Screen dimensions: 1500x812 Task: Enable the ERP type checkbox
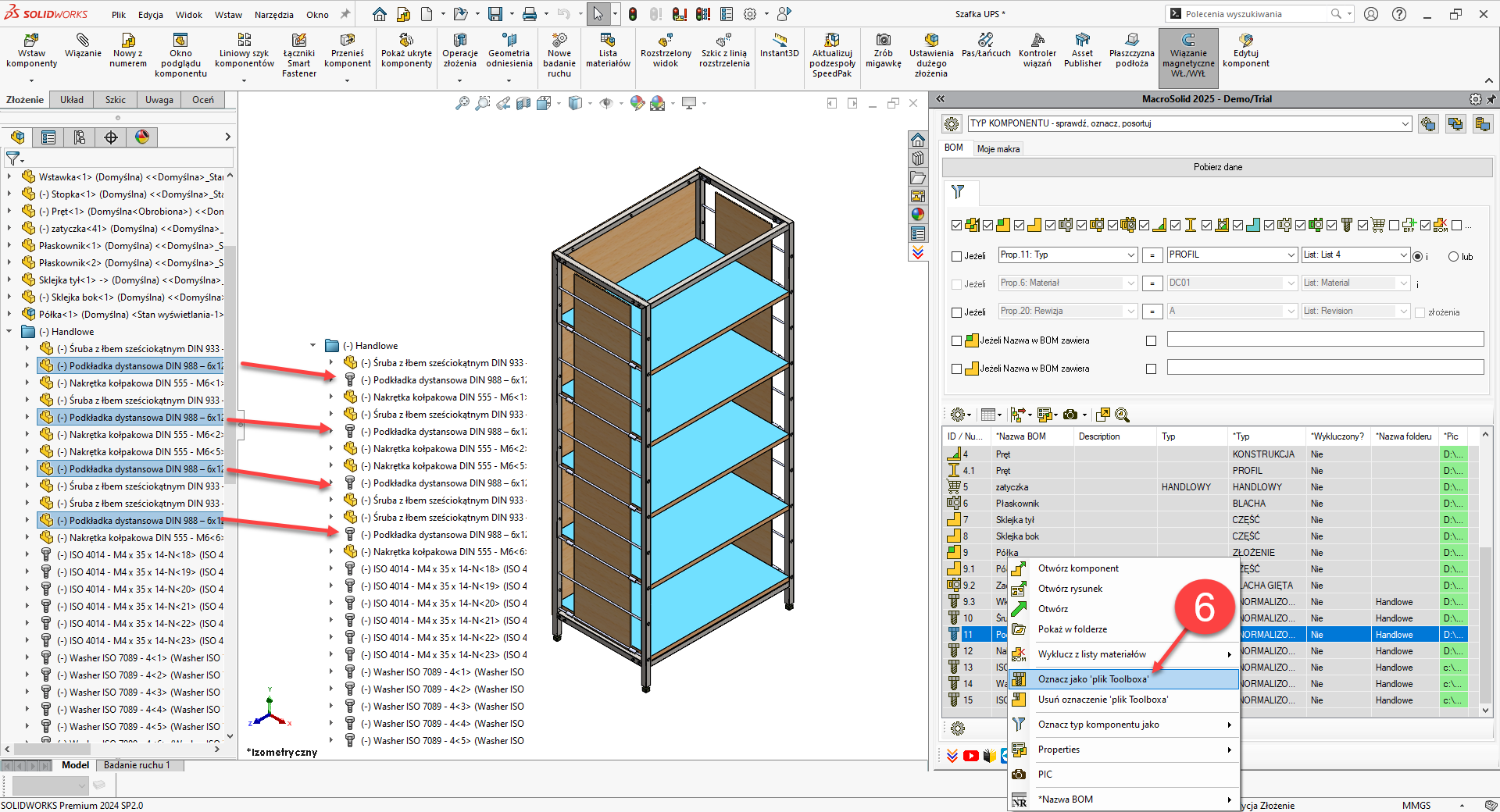point(1395,226)
